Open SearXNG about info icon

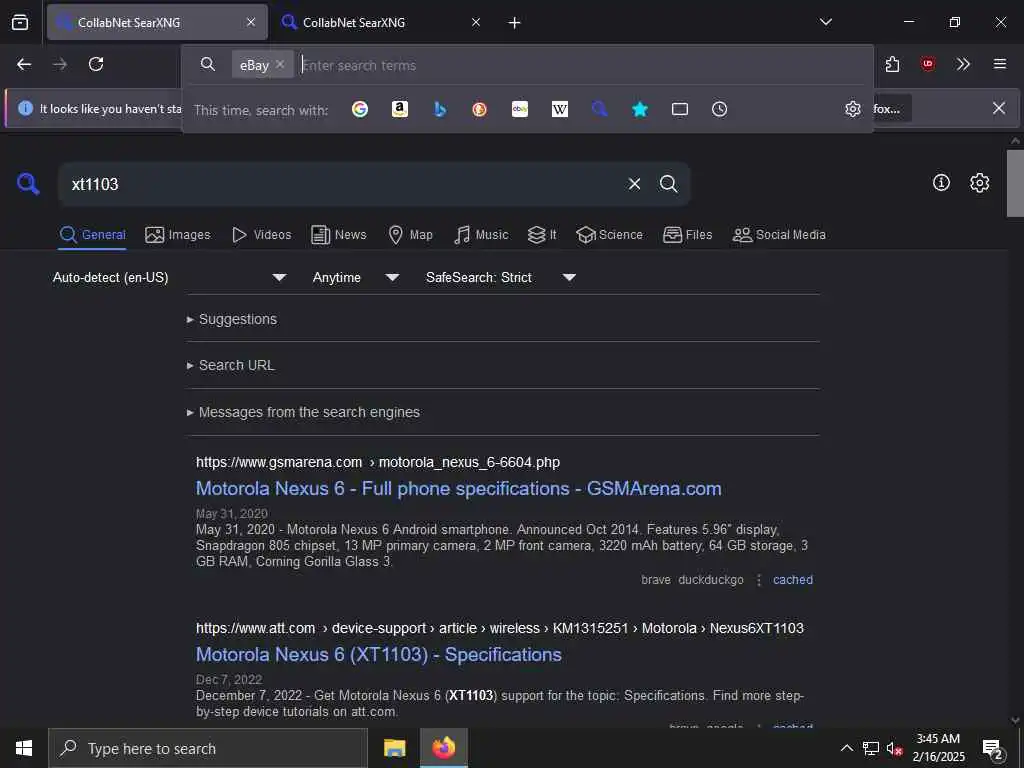pos(940,183)
